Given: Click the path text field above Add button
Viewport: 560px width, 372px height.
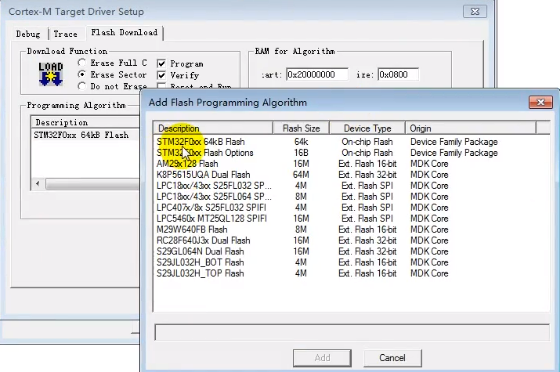Looking at the screenshot, I should click(352, 332).
